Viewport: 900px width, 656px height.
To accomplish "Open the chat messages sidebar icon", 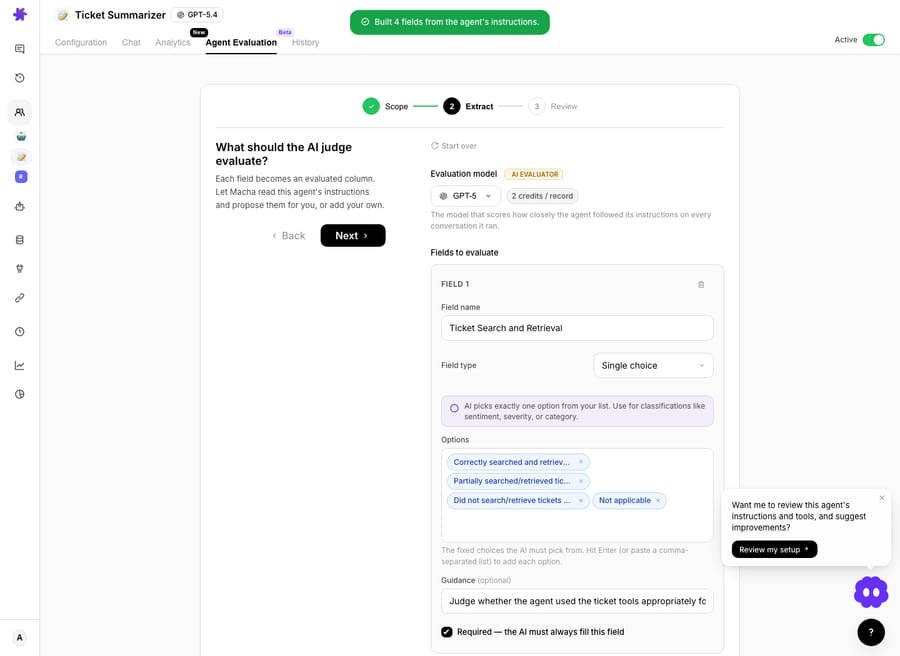I will click(x=20, y=49).
